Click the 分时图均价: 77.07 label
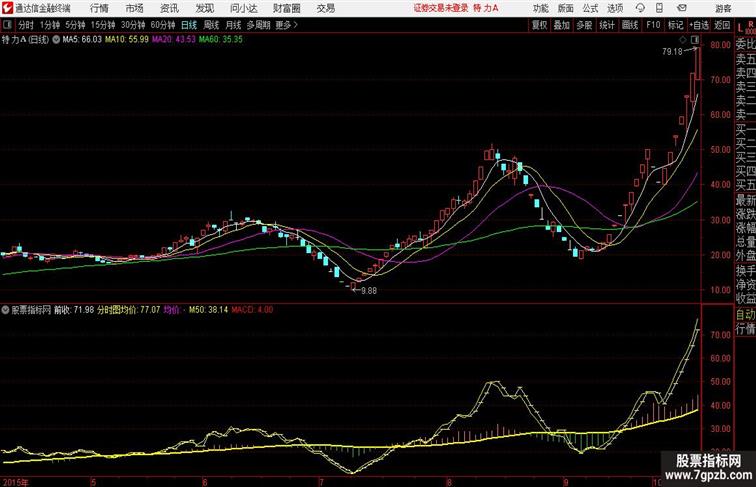 tap(128, 310)
